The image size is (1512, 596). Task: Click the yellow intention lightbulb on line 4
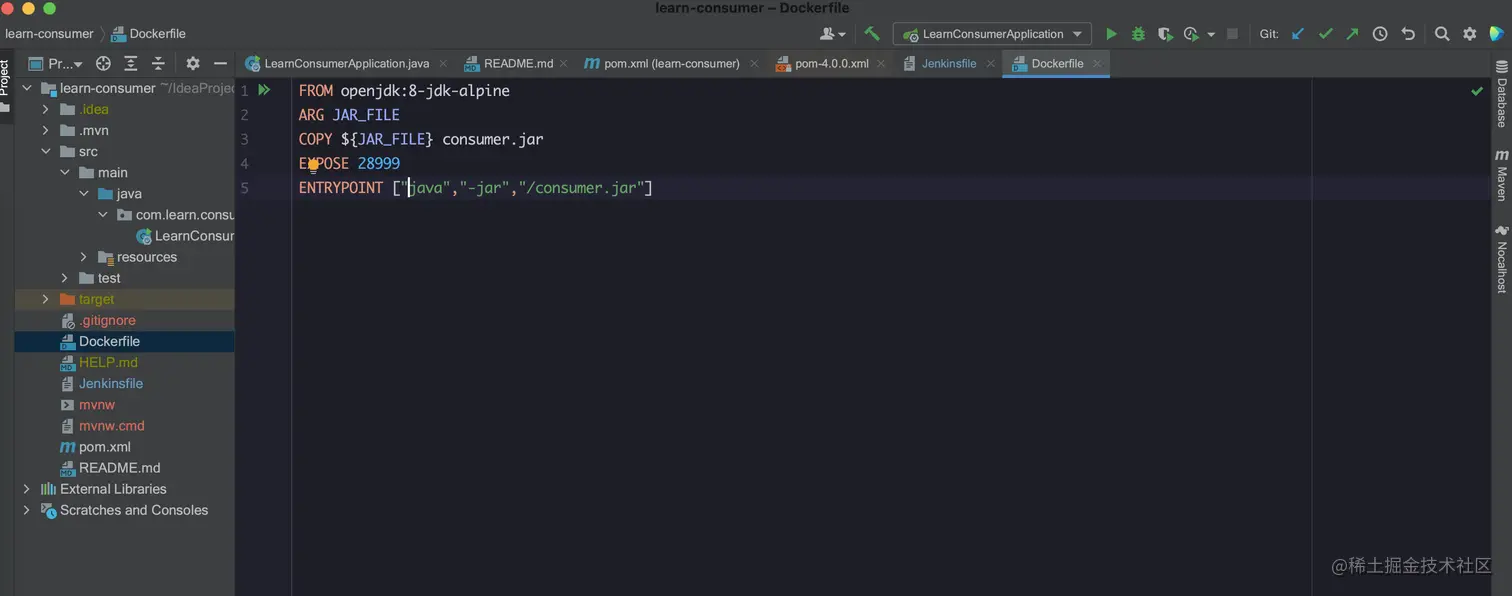pyautogui.click(x=313, y=165)
